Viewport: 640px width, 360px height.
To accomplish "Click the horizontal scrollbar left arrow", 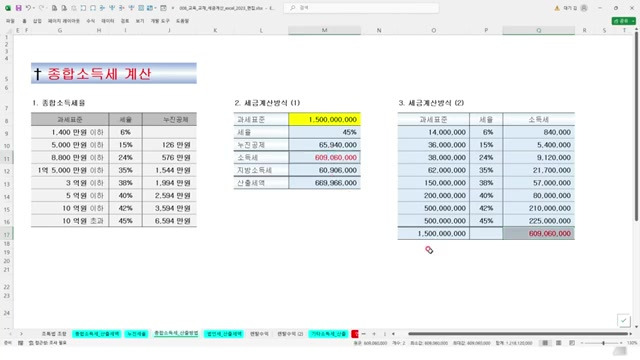I will [393, 334].
